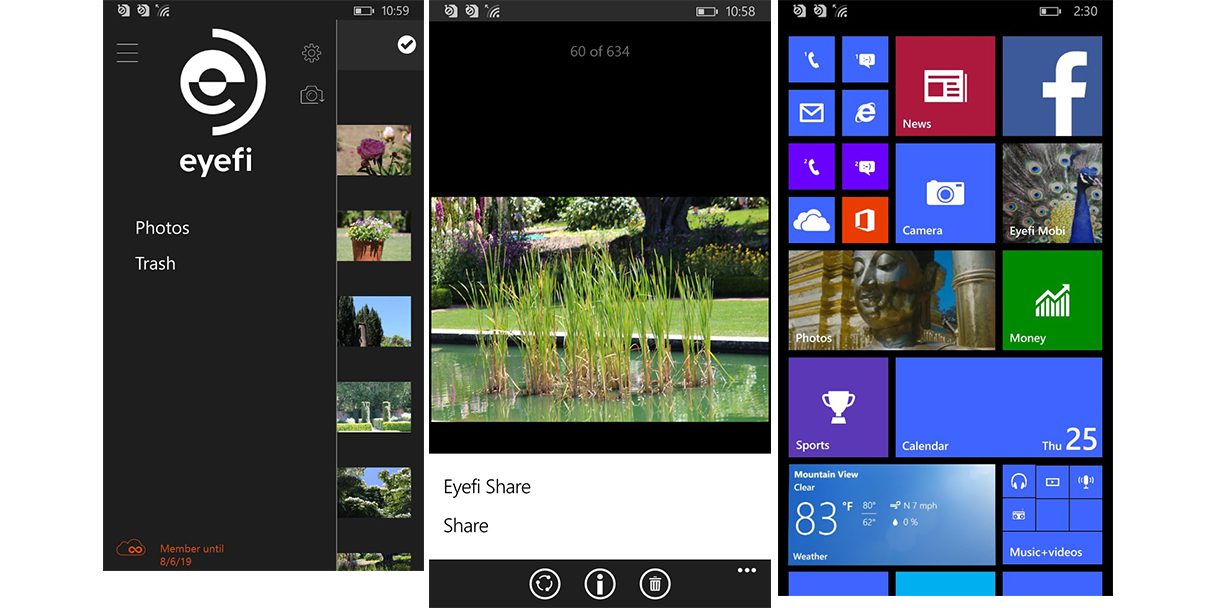
Task: Tap the video icon in the Music+videos tile
Action: 1052,482
